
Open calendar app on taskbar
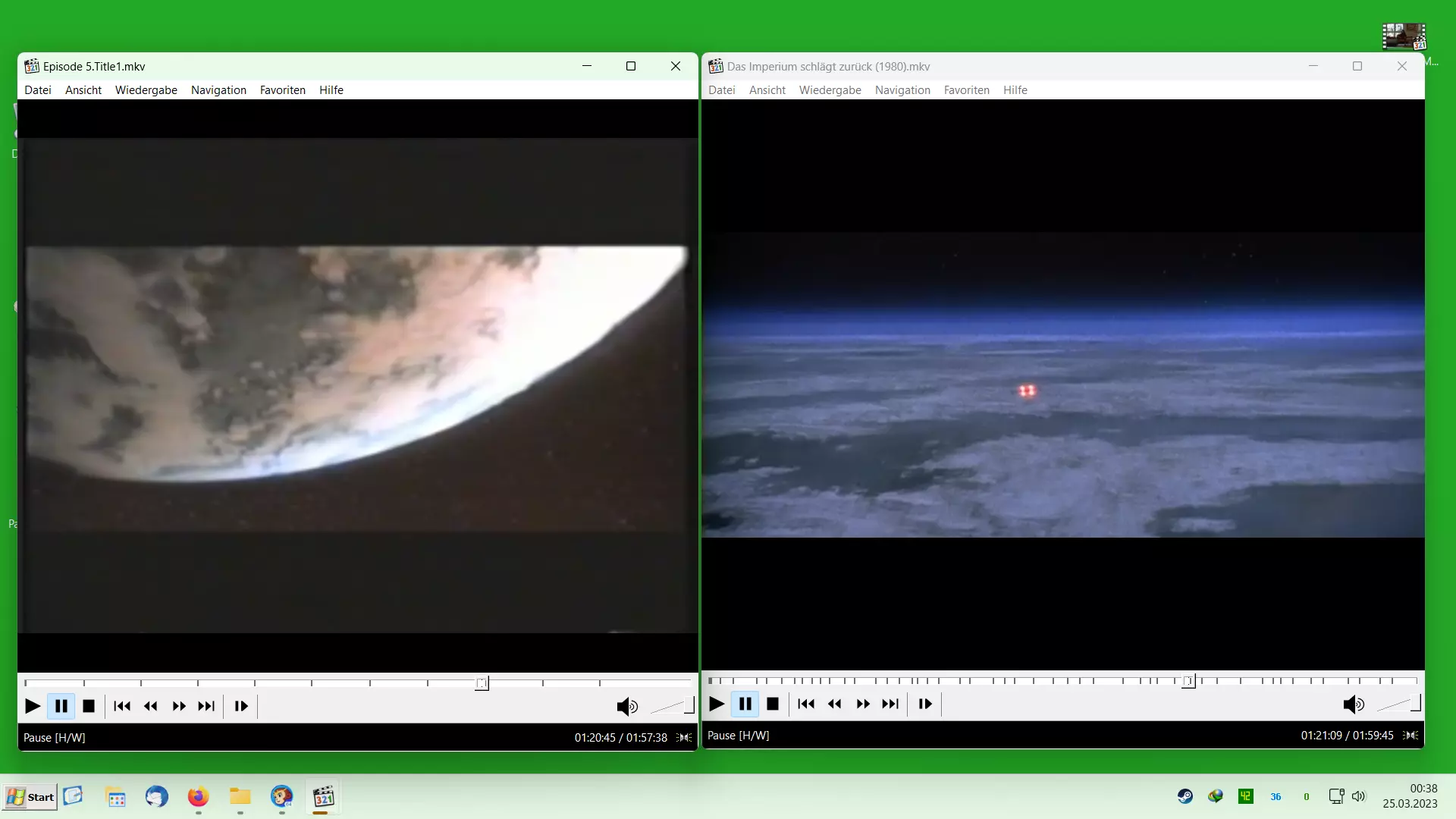[115, 798]
